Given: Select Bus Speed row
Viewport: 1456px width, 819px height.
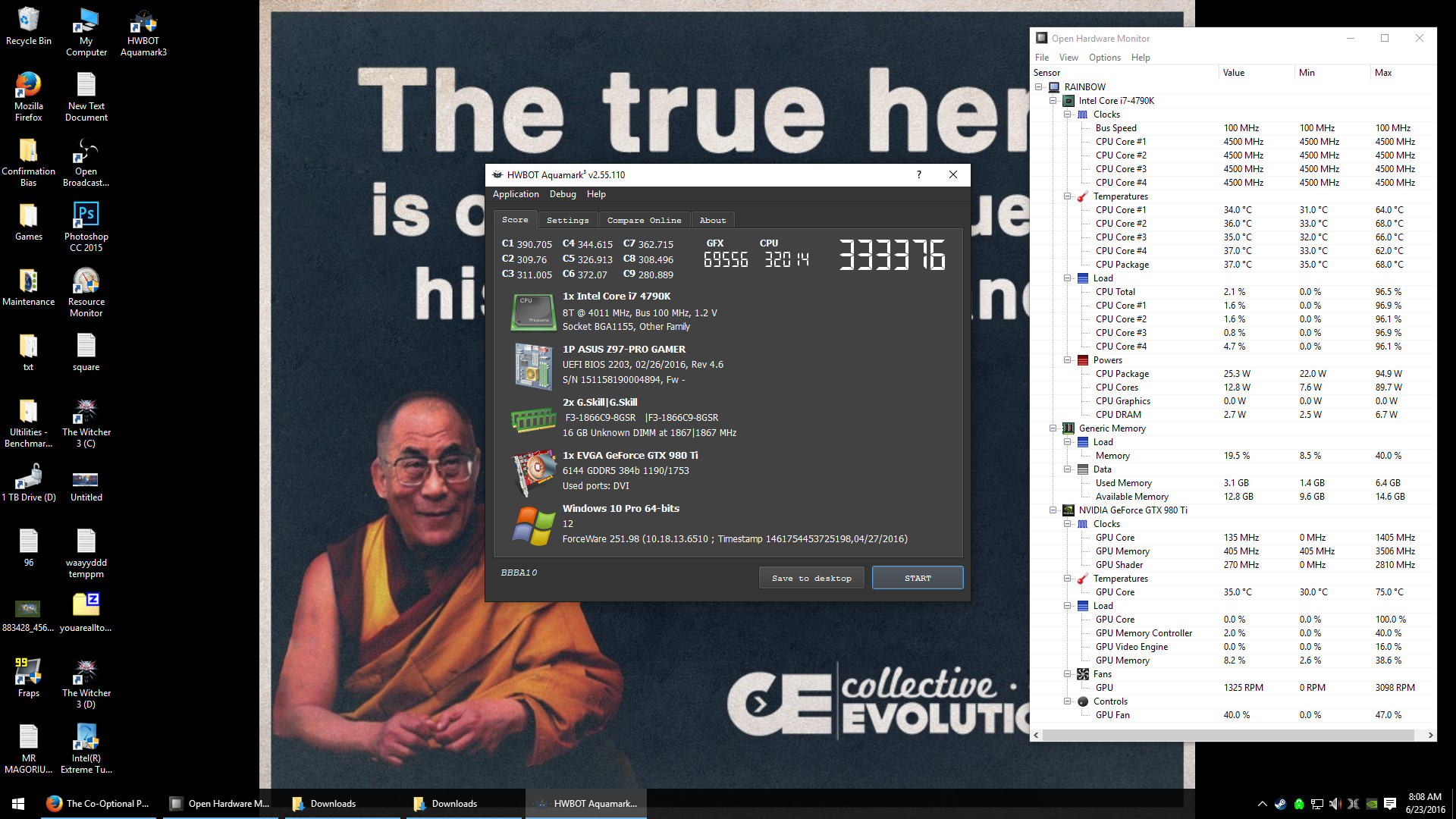Looking at the screenshot, I should 1234,128.
